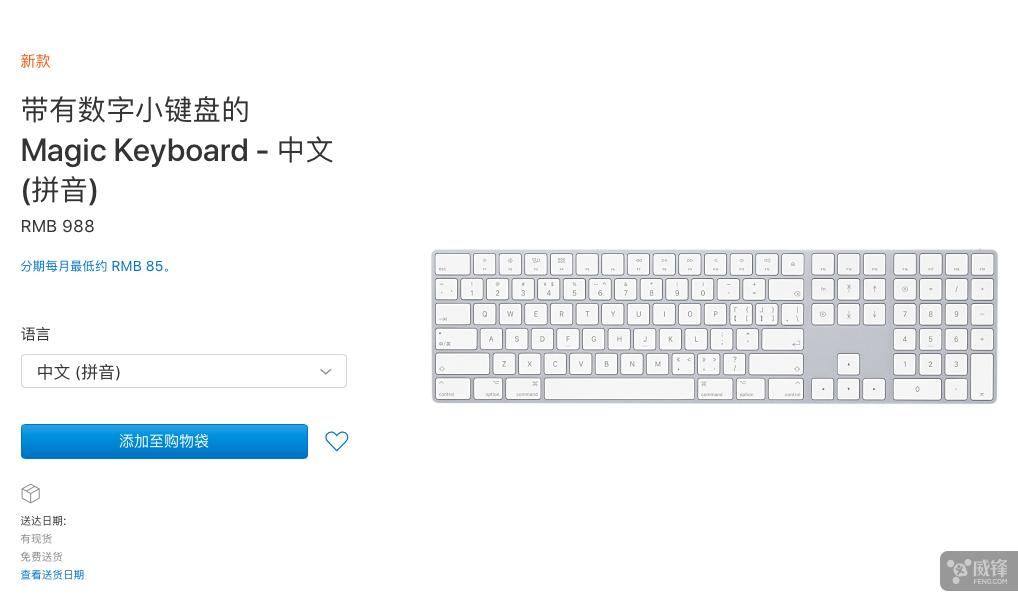The width and height of the screenshot is (1018, 596).
Task: Click the Feng.com logo watermark
Action: [x=979, y=570]
